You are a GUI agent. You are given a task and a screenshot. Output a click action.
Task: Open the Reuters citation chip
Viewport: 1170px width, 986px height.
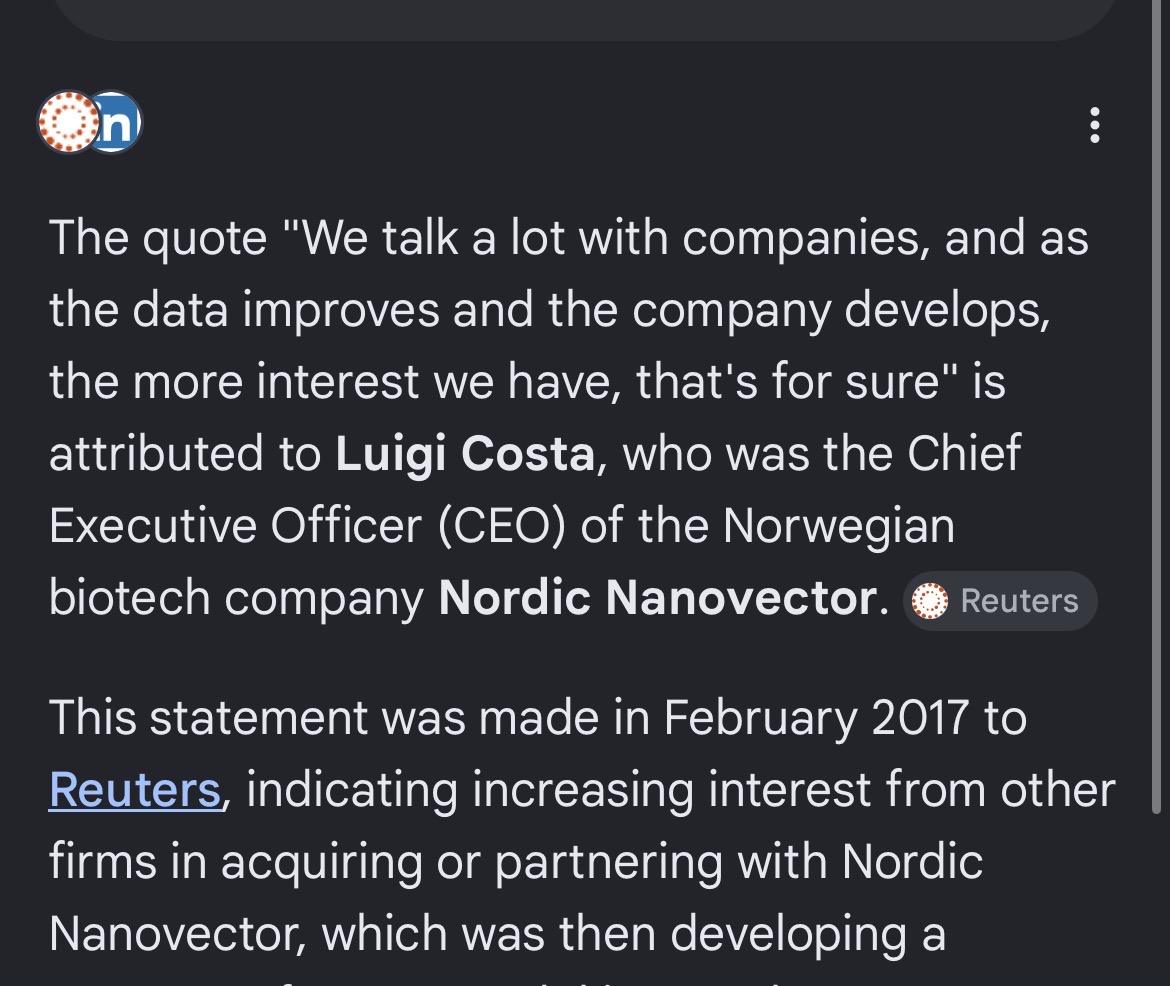pos(999,600)
